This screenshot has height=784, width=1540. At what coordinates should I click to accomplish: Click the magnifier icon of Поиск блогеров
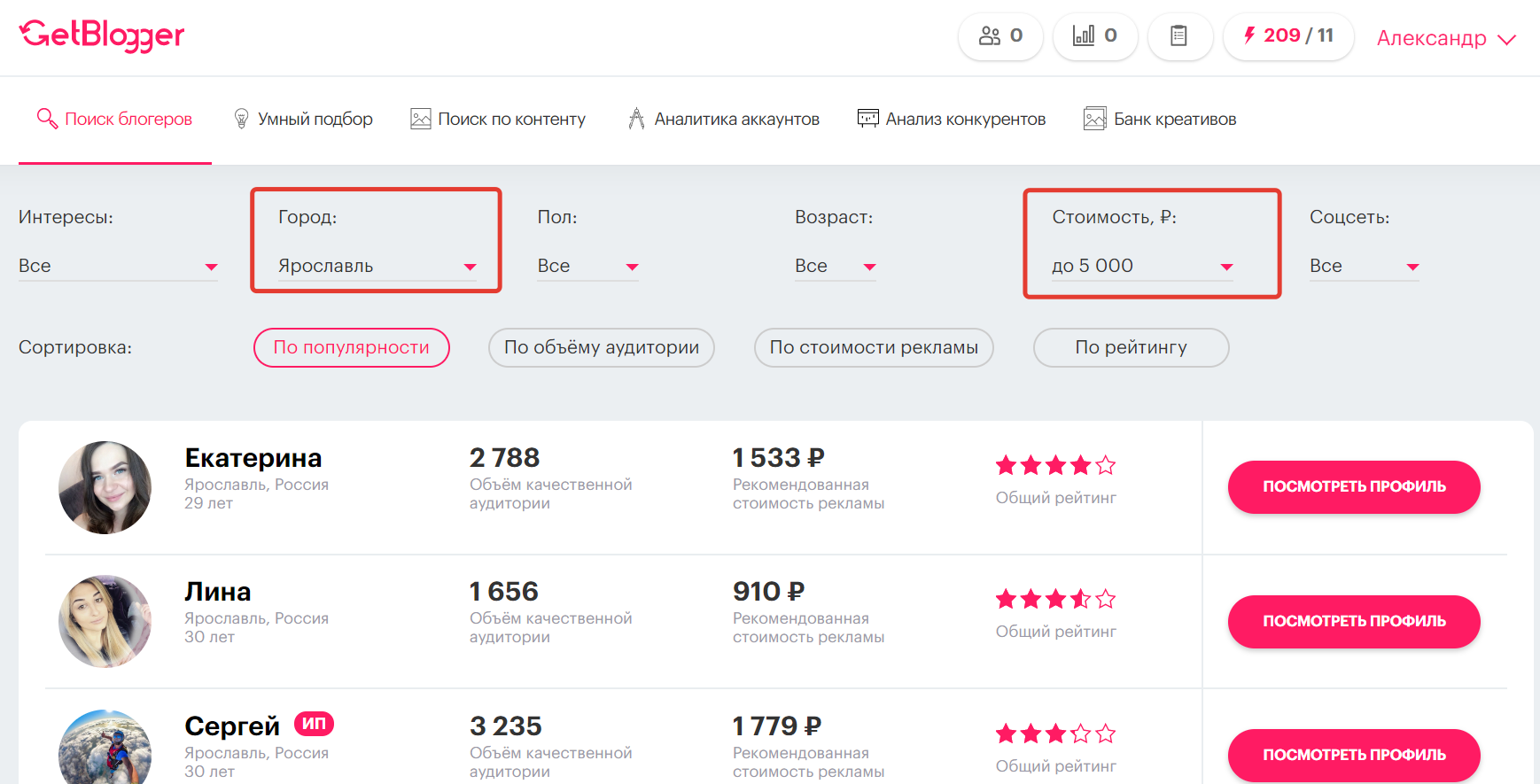[x=47, y=119]
